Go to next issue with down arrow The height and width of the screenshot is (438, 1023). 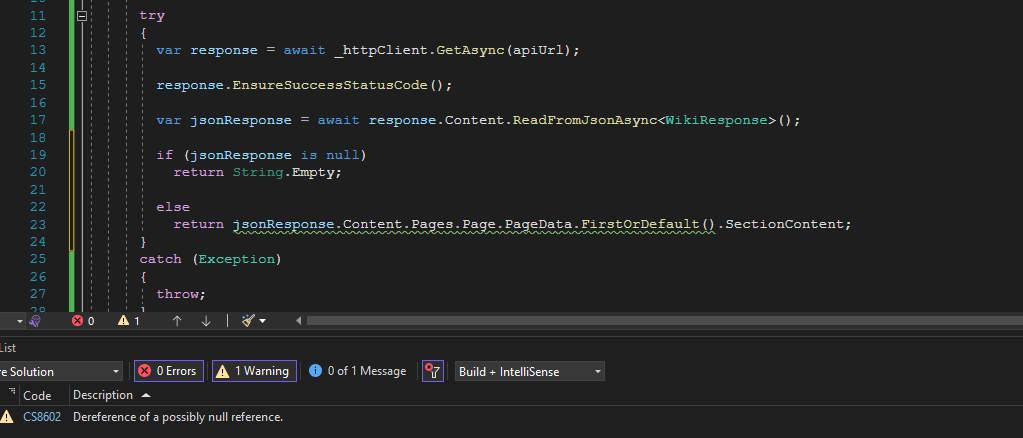tap(206, 321)
